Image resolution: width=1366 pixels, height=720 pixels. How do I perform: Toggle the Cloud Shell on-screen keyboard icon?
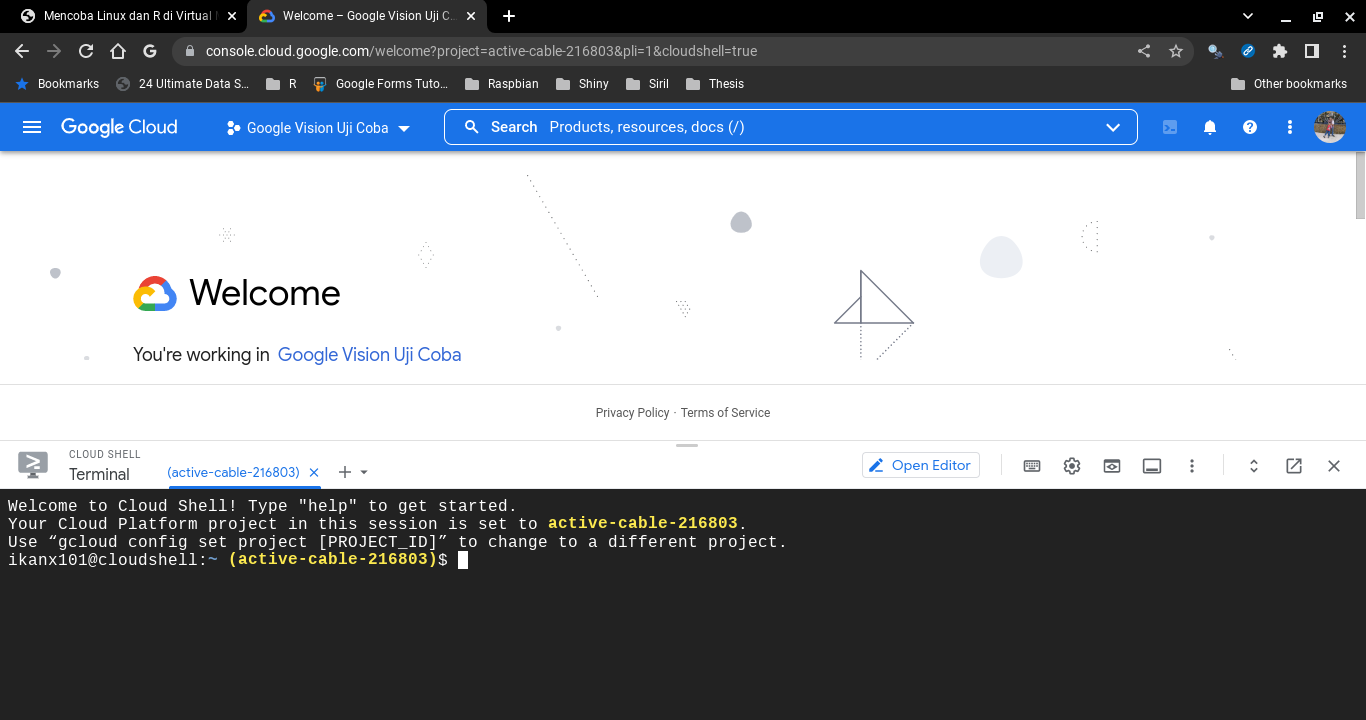point(1032,466)
